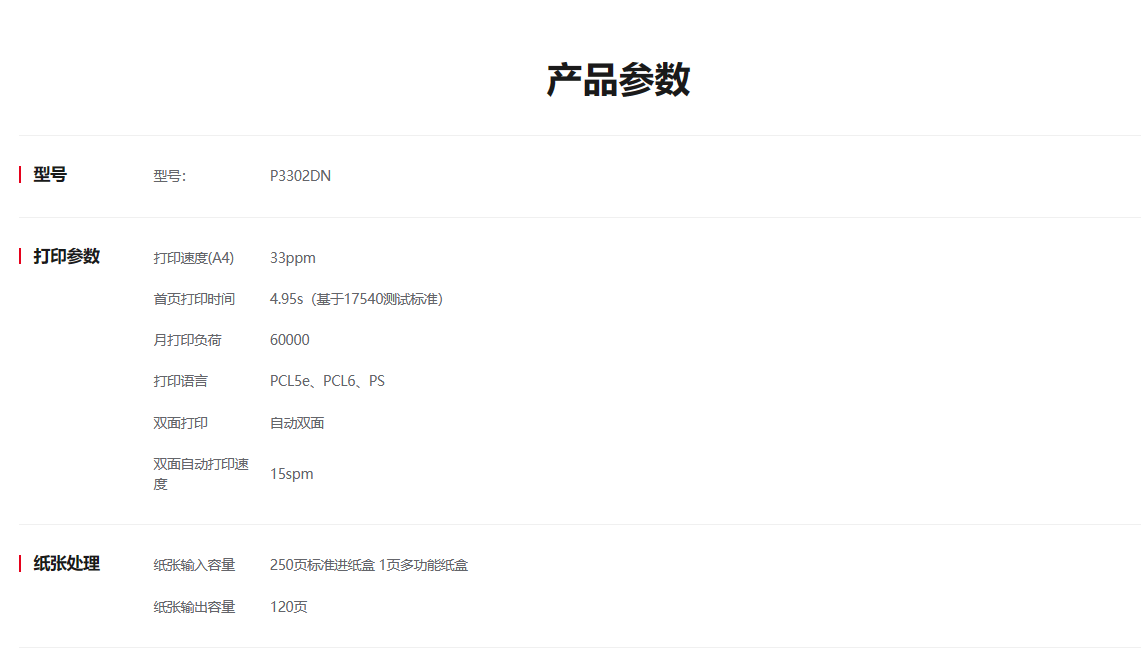
Task: Select the 120页 output capacity value
Action: pyautogui.click(x=289, y=607)
